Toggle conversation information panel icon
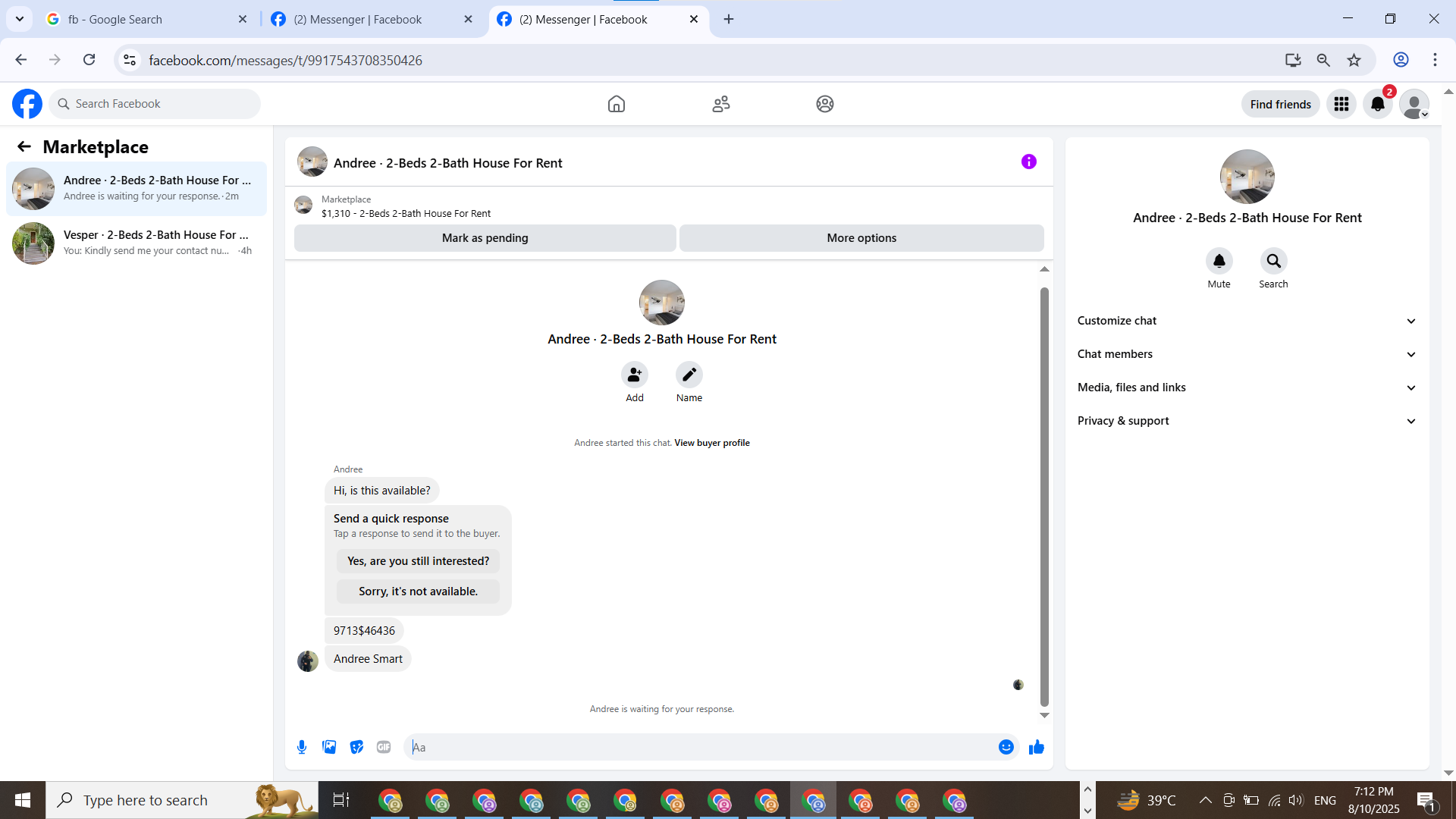1456x819 pixels. 1028,162
